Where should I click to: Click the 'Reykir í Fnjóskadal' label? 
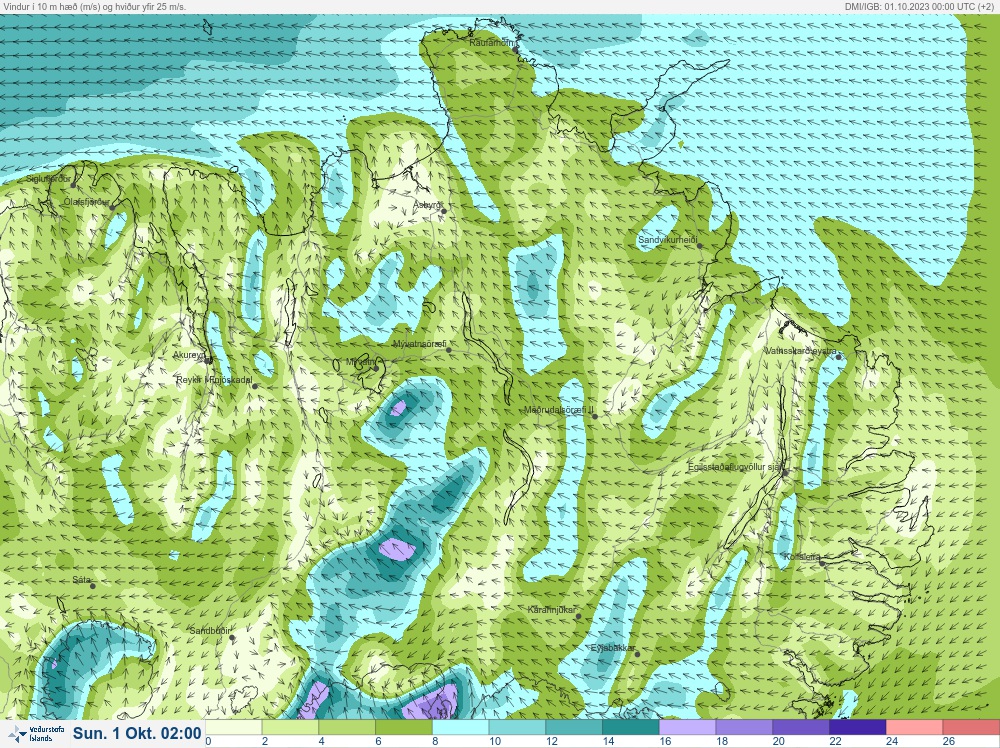pos(215,380)
